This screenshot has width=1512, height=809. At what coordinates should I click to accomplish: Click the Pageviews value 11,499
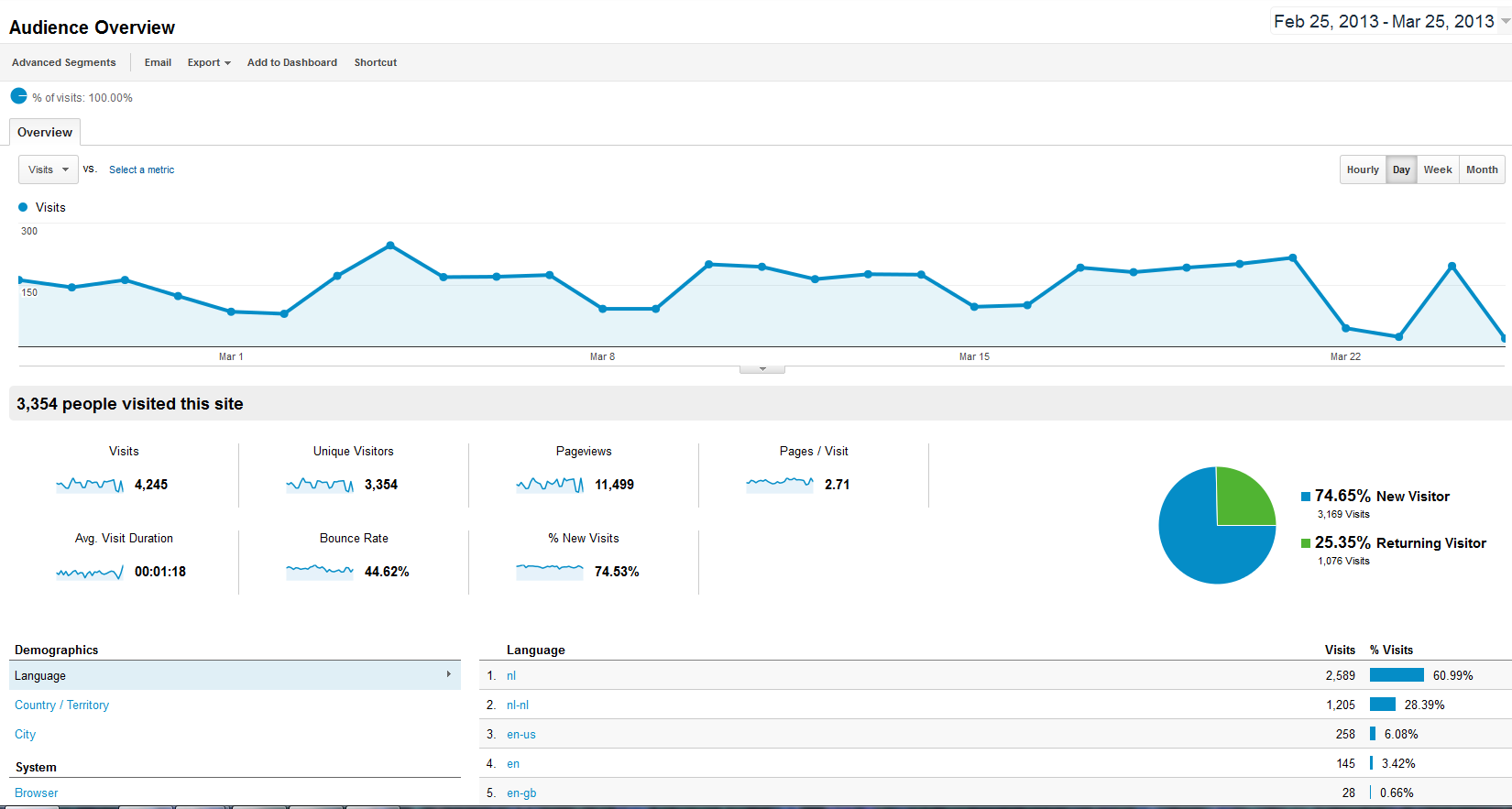coord(614,485)
